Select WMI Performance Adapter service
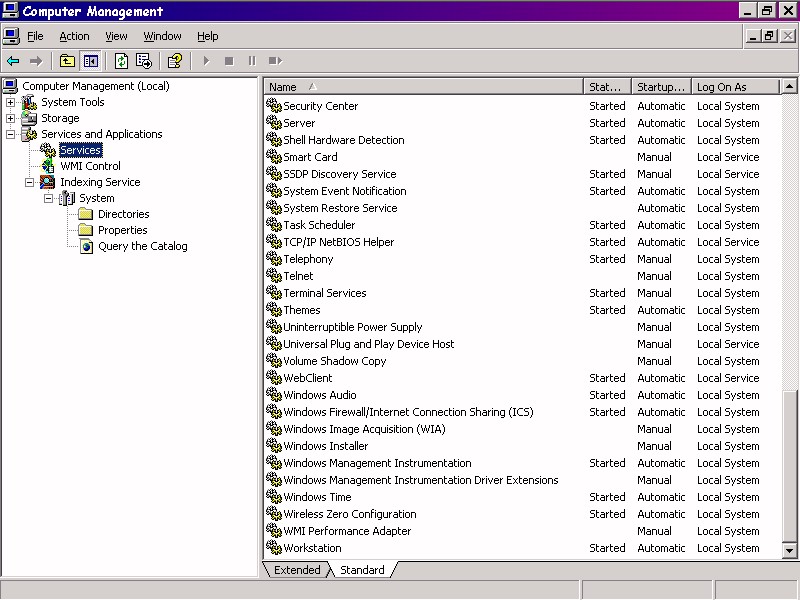Image resolution: width=800 pixels, height=600 pixels. pos(522,531)
